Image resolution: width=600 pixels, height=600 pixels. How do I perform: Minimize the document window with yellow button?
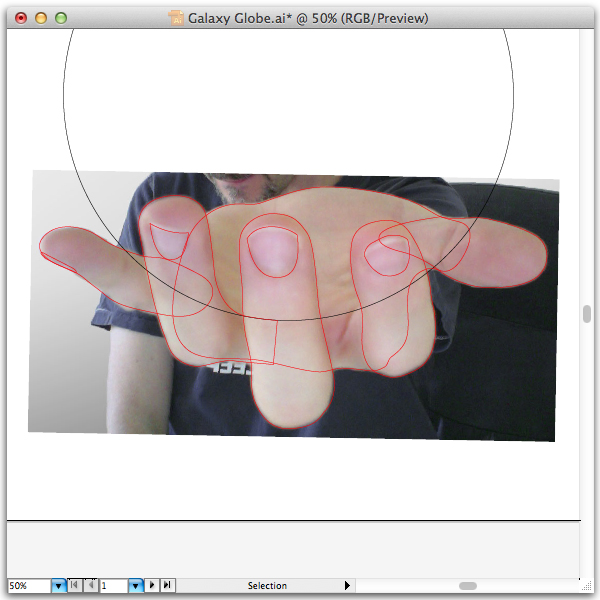[41, 18]
